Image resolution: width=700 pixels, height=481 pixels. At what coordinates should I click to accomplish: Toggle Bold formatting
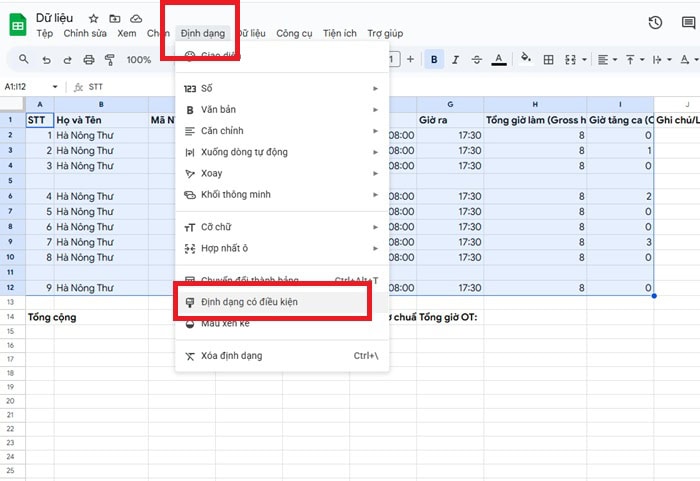pyautogui.click(x=435, y=60)
